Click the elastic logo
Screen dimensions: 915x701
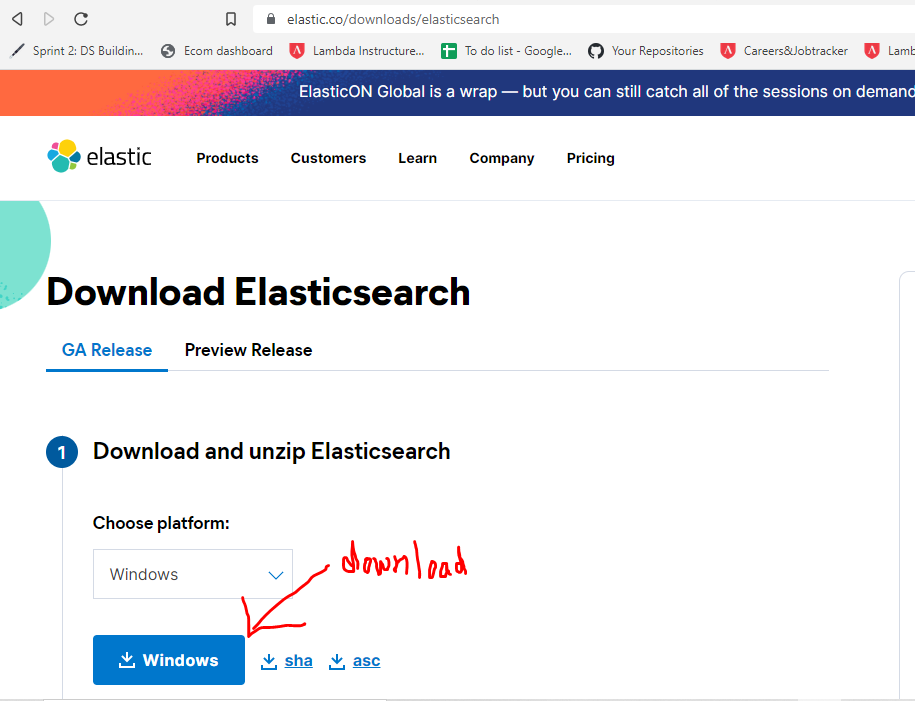(99, 156)
